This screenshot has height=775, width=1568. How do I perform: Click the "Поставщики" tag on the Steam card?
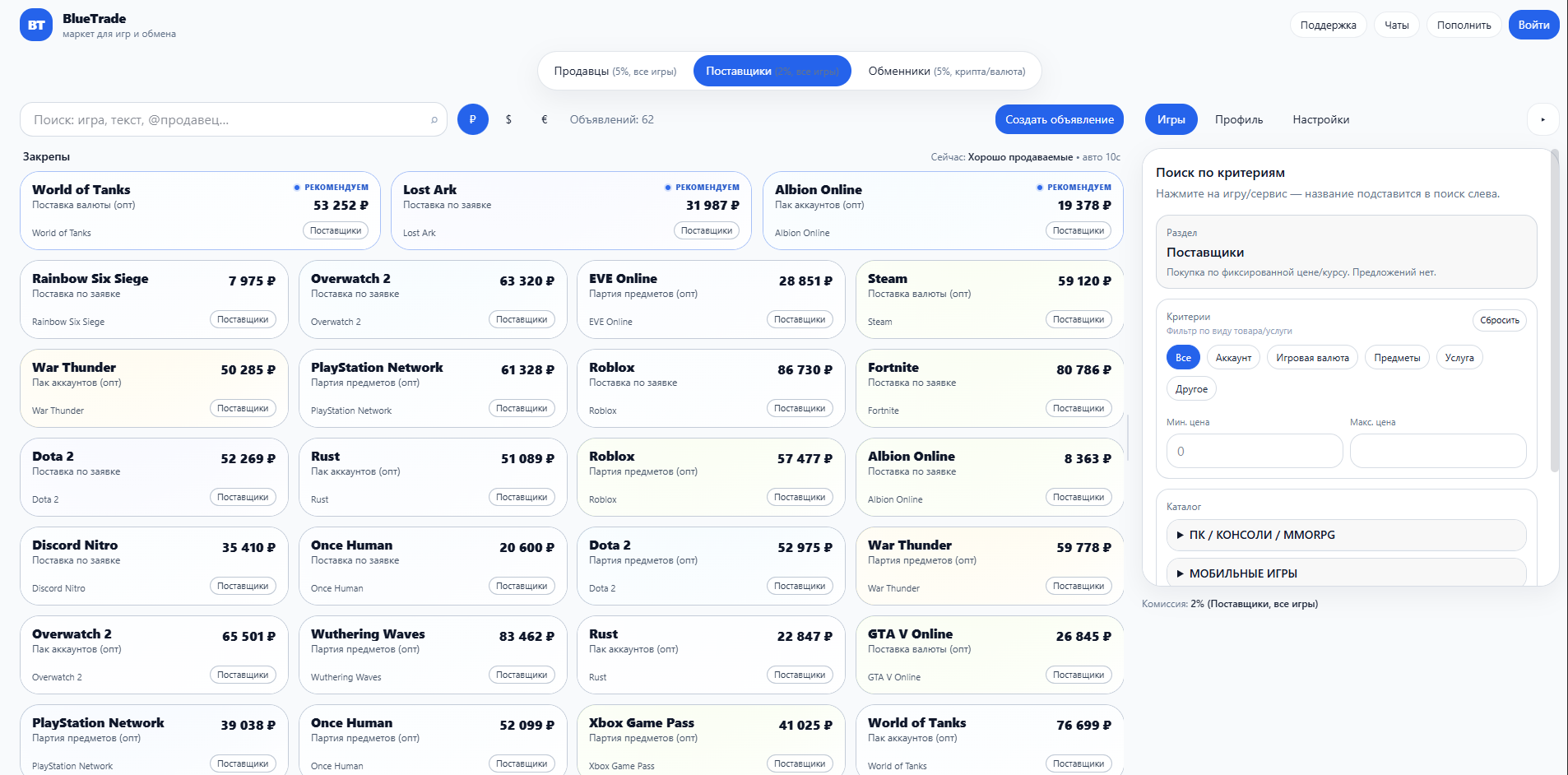1079,319
